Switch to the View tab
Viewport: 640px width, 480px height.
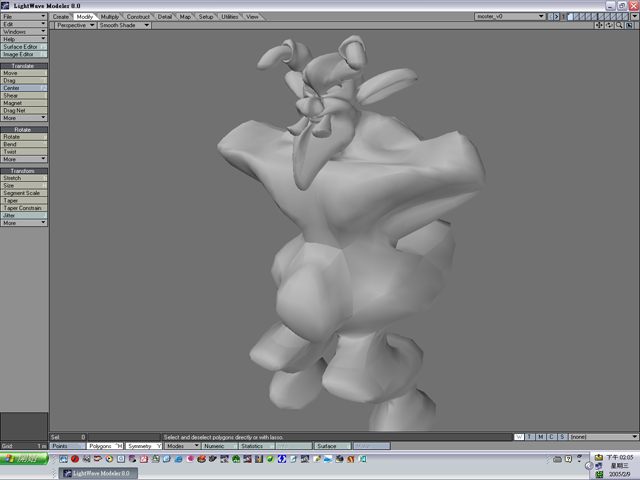point(252,17)
